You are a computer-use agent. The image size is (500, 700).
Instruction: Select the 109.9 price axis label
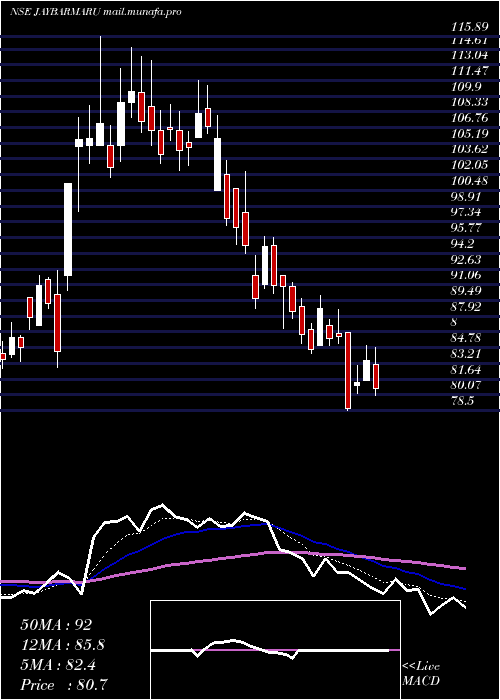pos(466,85)
